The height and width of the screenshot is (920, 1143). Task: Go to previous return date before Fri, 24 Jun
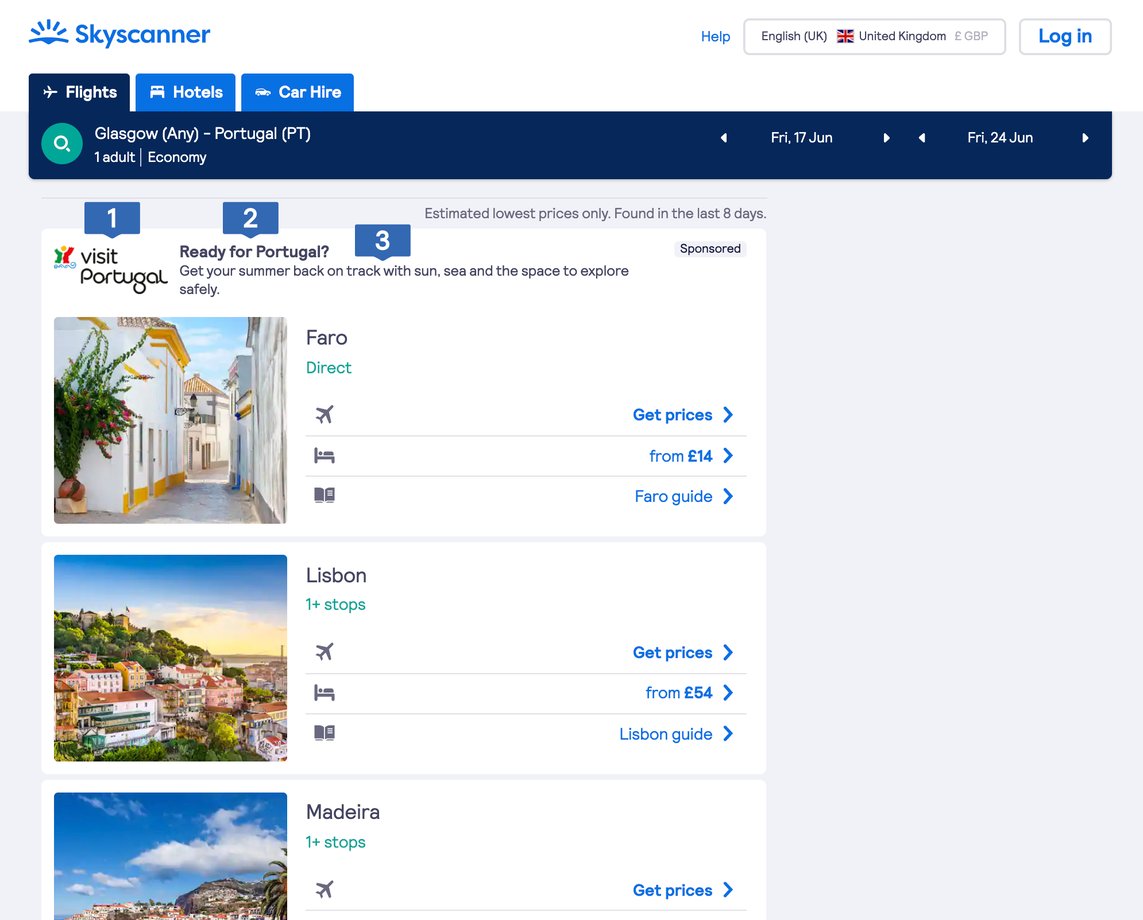point(922,138)
